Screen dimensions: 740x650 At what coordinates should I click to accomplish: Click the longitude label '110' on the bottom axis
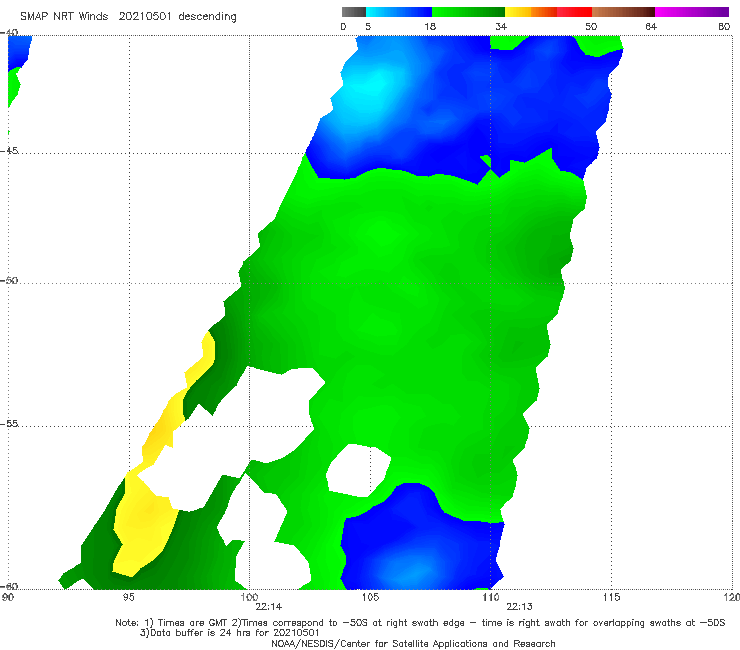pos(491,597)
